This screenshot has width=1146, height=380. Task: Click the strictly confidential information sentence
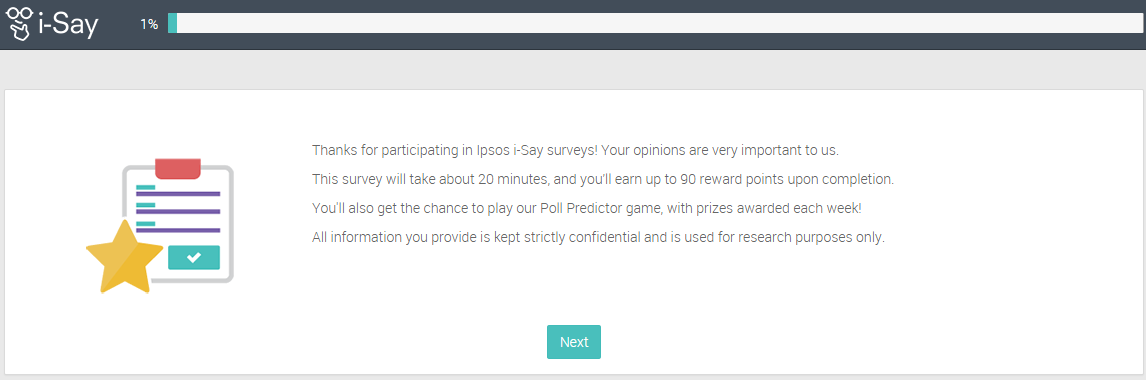pos(599,238)
